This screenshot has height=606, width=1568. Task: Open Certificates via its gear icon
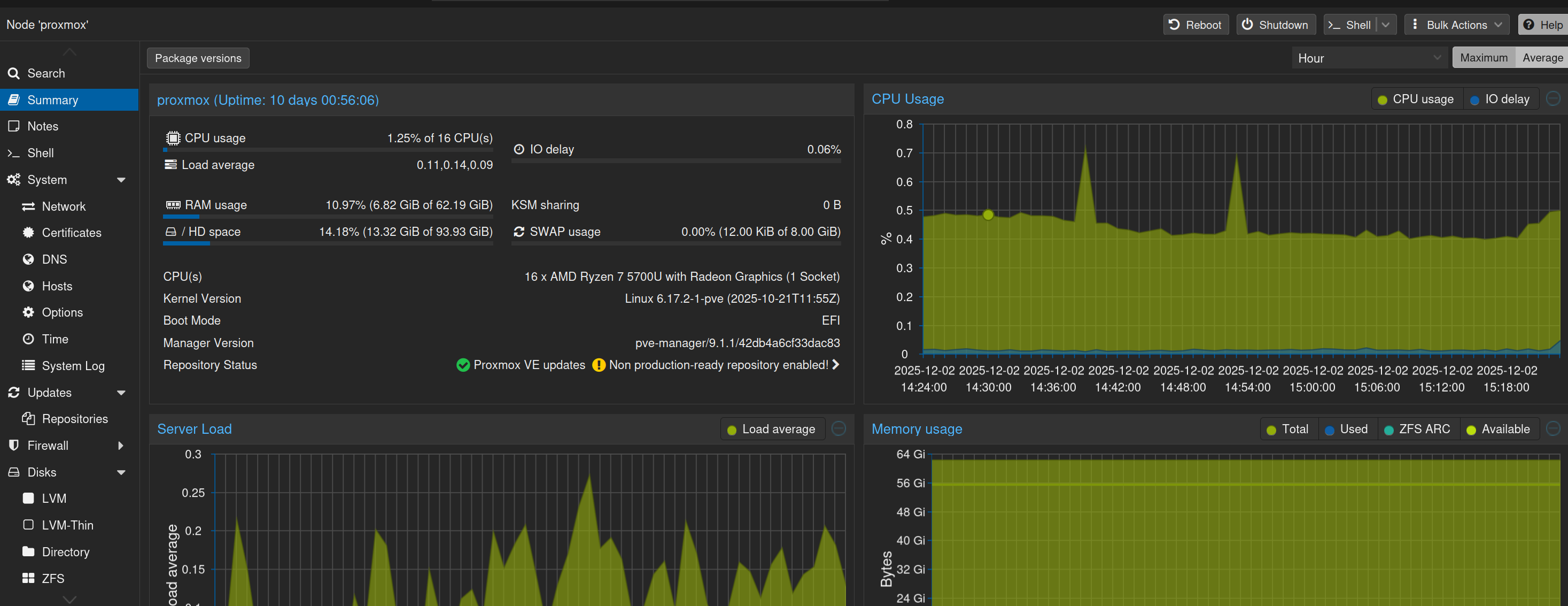click(28, 233)
